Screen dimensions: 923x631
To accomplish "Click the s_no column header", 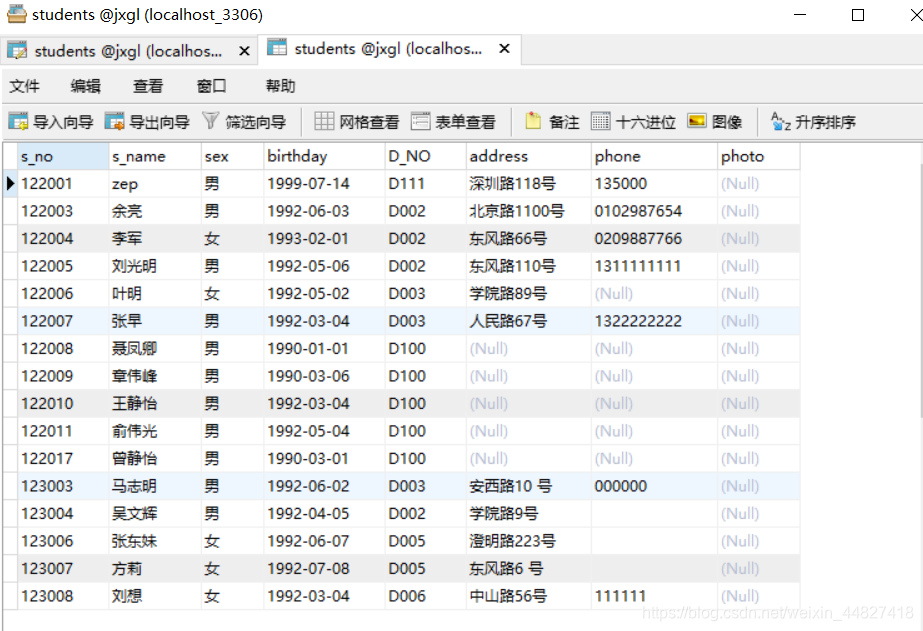I will [63, 157].
